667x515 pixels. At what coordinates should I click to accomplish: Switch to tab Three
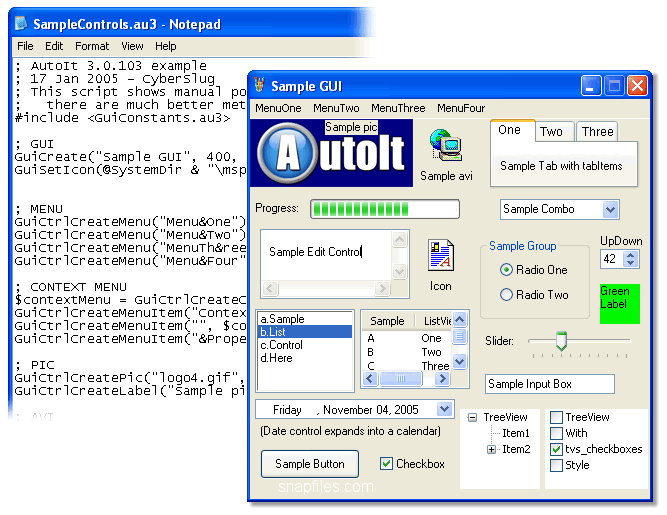tap(597, 132)
